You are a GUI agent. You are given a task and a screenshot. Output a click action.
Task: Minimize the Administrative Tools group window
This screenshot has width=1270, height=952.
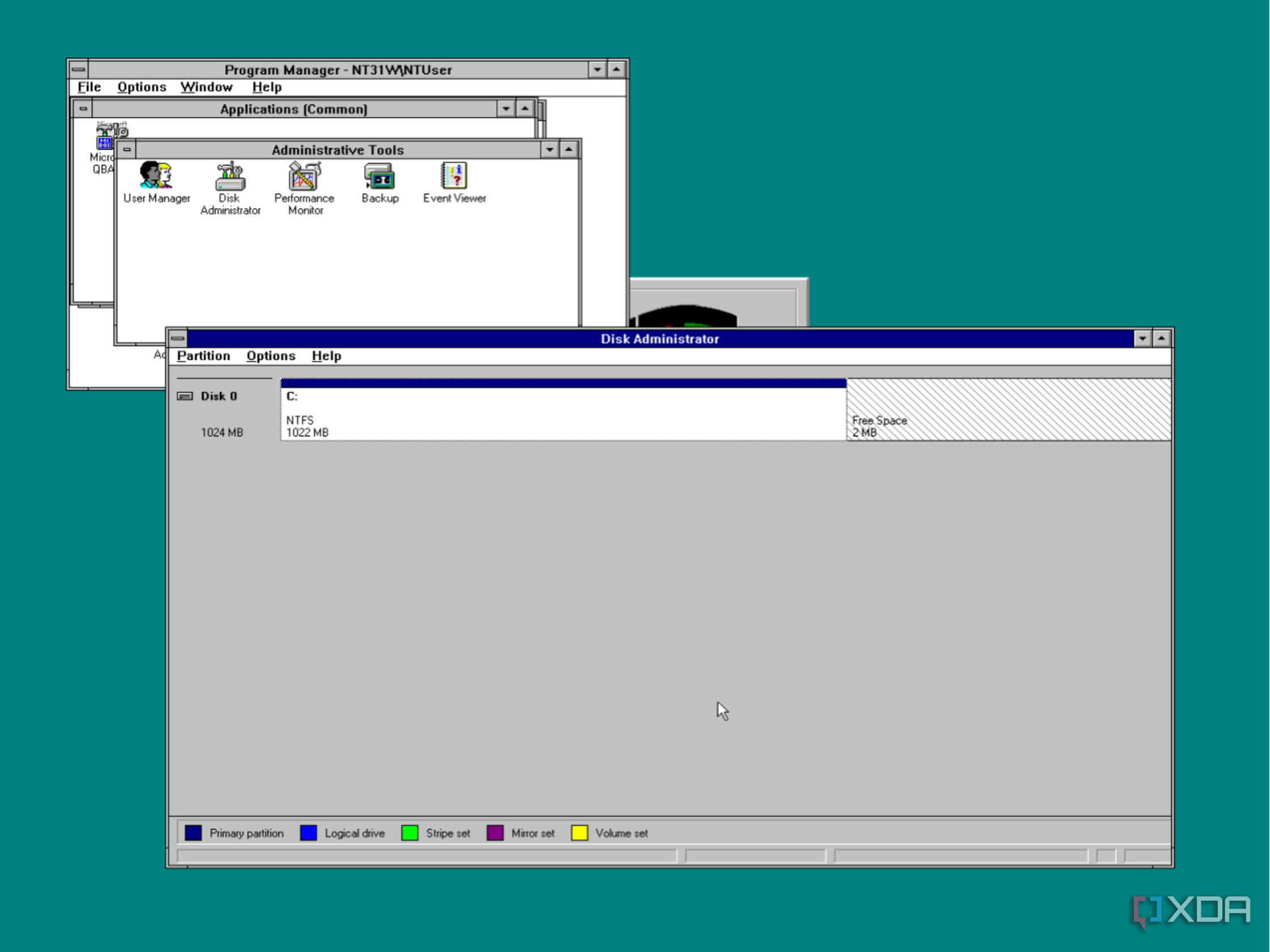[549, 150]
